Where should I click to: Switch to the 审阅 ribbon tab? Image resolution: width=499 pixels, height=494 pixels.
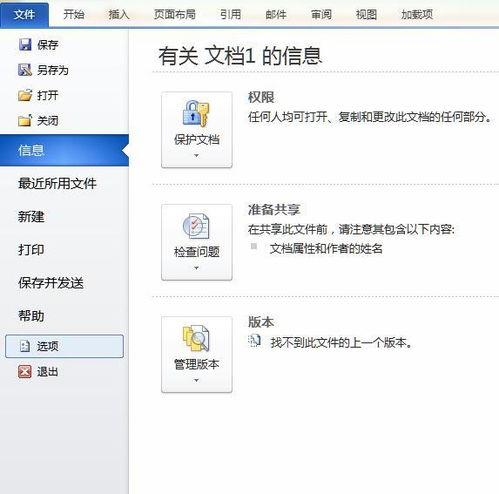[x=321, y=15]
